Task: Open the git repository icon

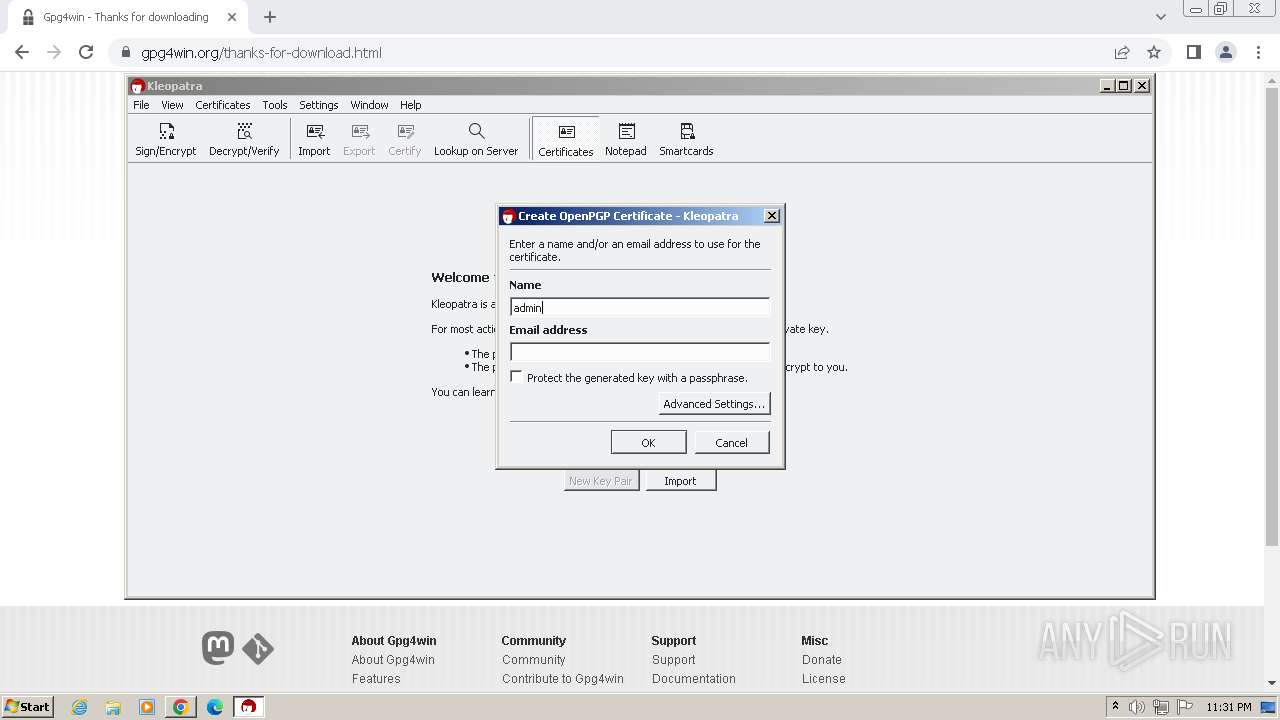Action: tap(258, 649)
